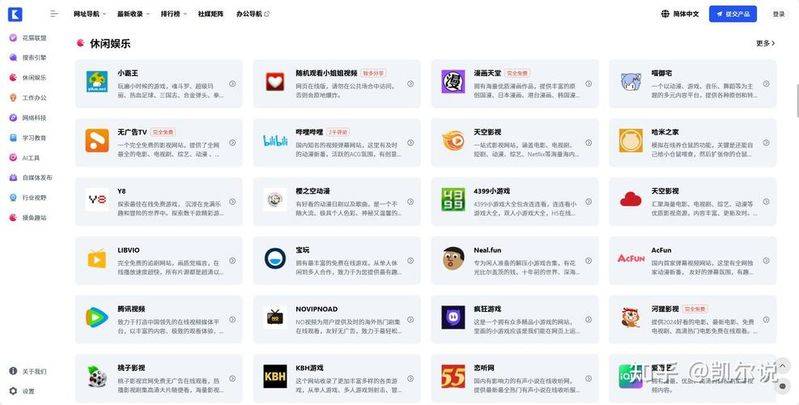Expand the 排行榜 dropdown
This screenshot has height=405, width=799.
pos(174,14)
